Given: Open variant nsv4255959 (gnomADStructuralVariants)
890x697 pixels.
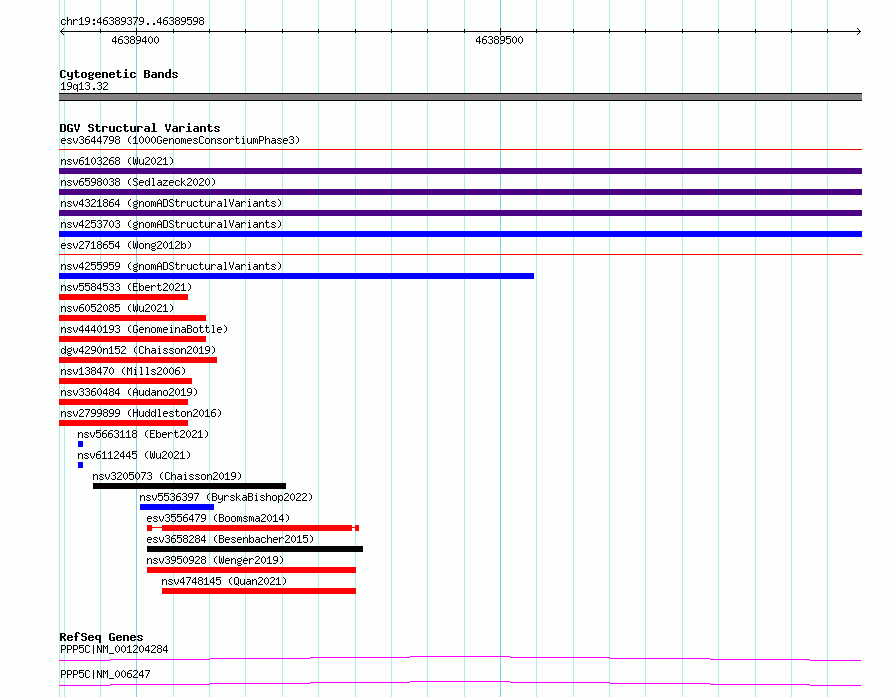Looking at the screenshot, I should click(x=171, y=266).
